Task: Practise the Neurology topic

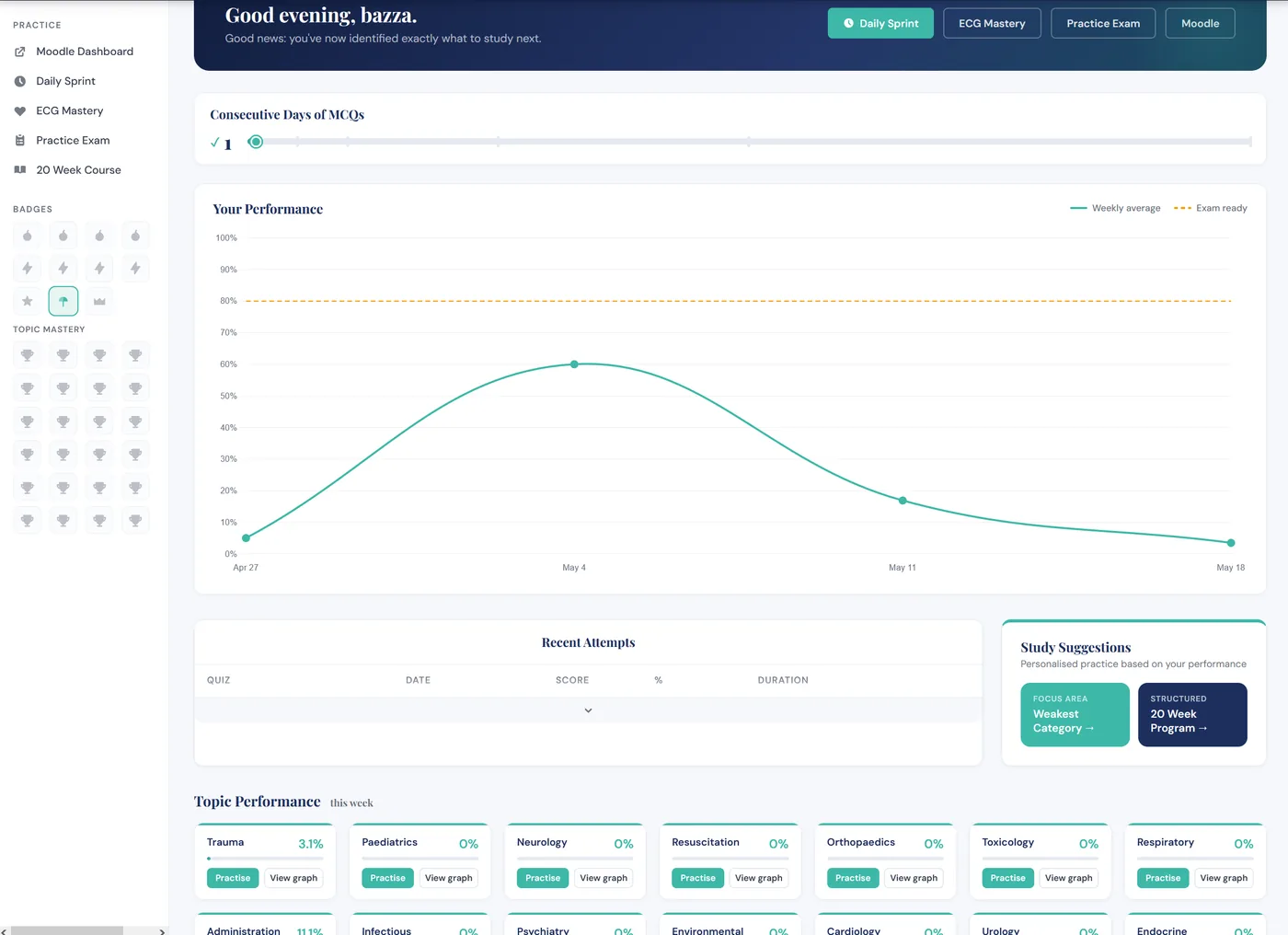Action: (x=543, y=878)
